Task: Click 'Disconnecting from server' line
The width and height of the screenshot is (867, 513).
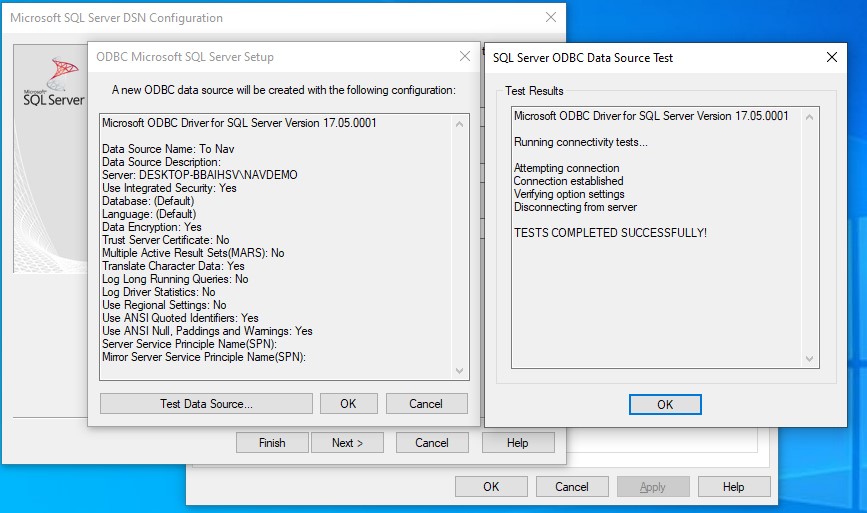Action: pos(576,207)
